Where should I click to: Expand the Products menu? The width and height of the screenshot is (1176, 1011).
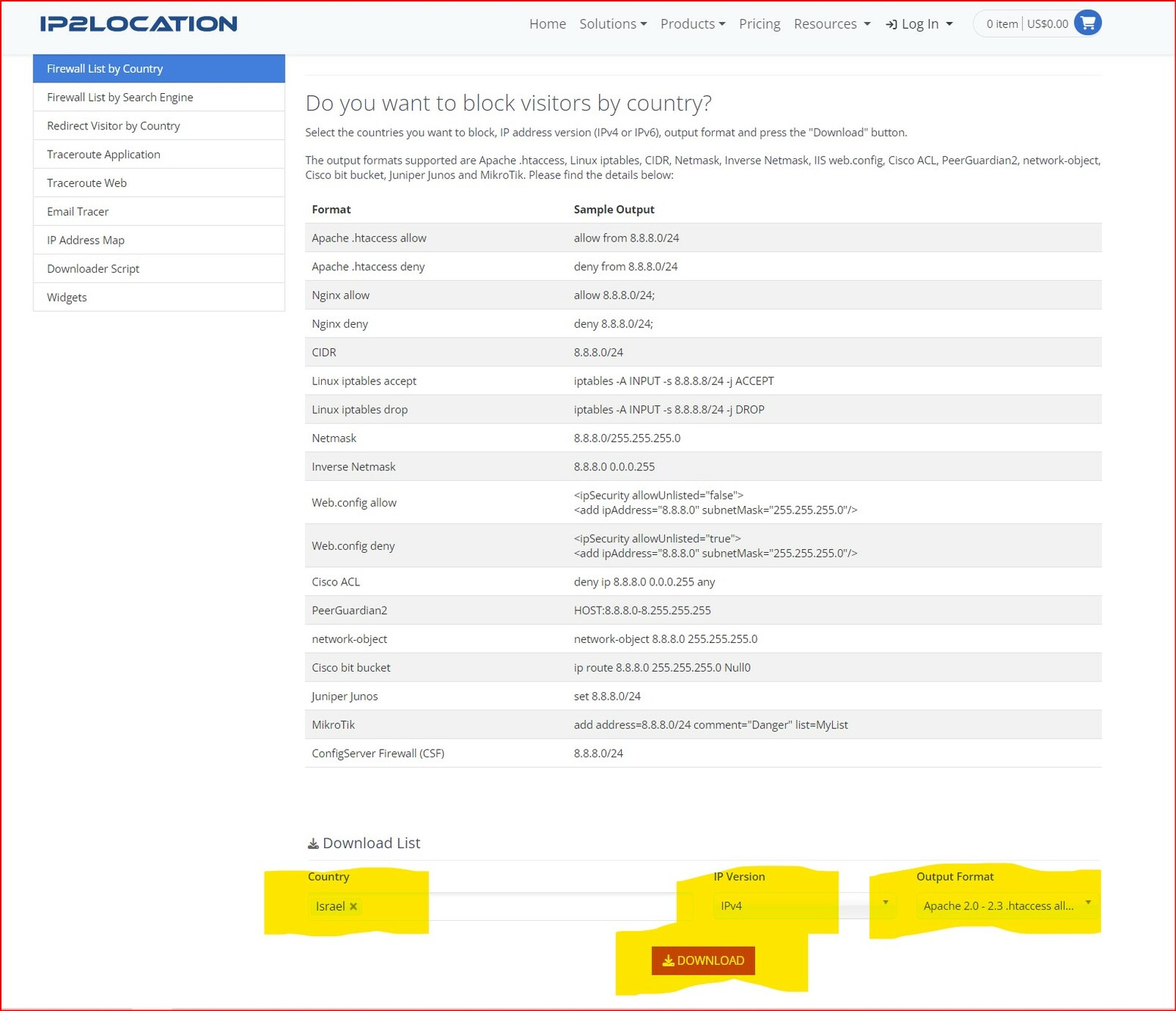[x=692, y=24]
